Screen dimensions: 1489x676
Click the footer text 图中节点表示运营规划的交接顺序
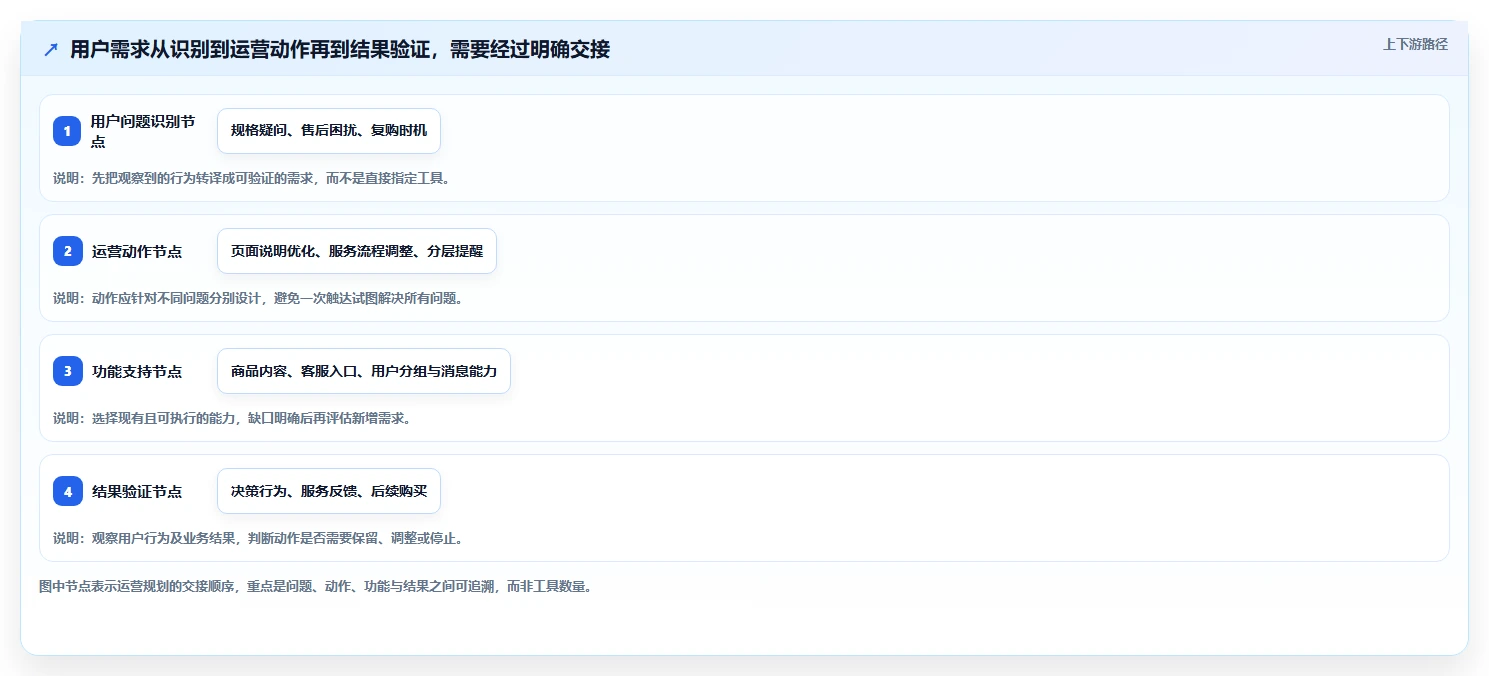tap(316, 587)
